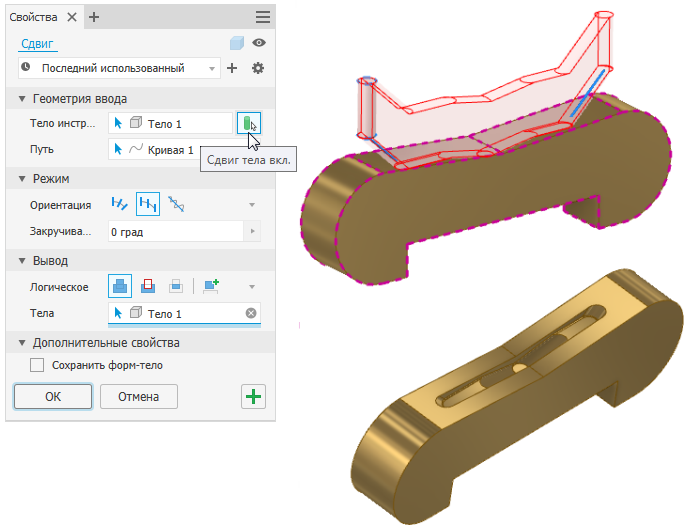The image size is (684, 530).
Task: Select the New Solid output icon
Action: pos(211,286)
